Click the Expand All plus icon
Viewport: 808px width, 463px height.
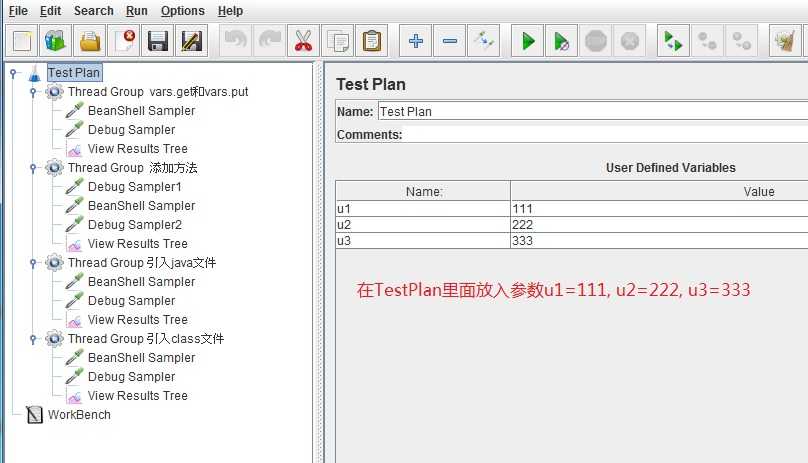click(x=415, y=41)
